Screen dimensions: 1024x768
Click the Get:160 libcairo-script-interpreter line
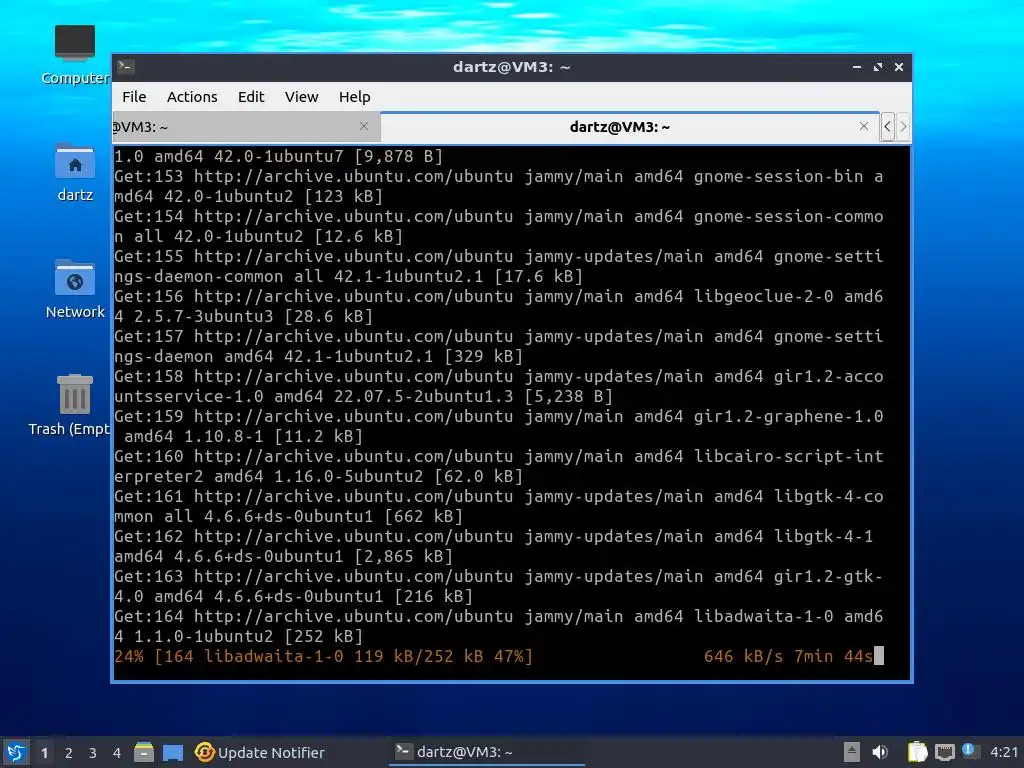[x=499, y=466]
